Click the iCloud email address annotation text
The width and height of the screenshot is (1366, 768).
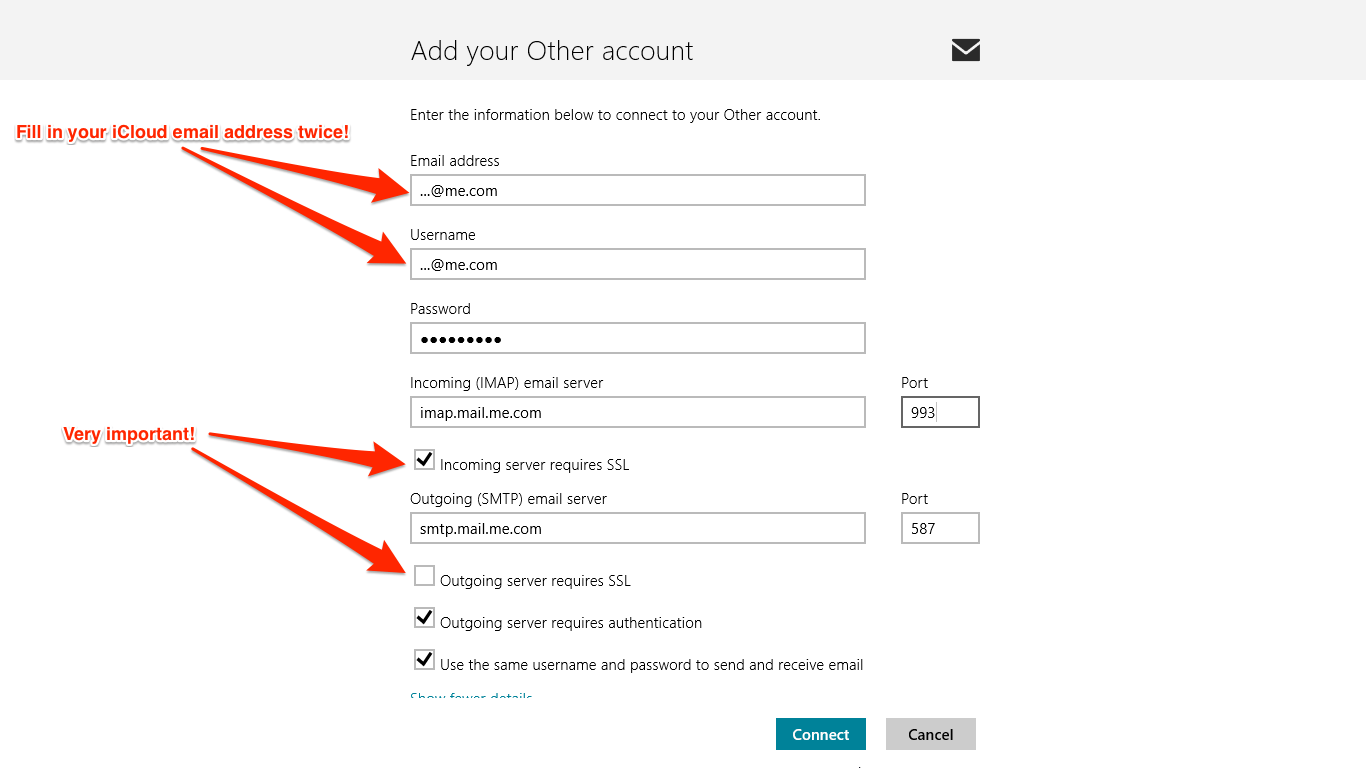point(182,131)
